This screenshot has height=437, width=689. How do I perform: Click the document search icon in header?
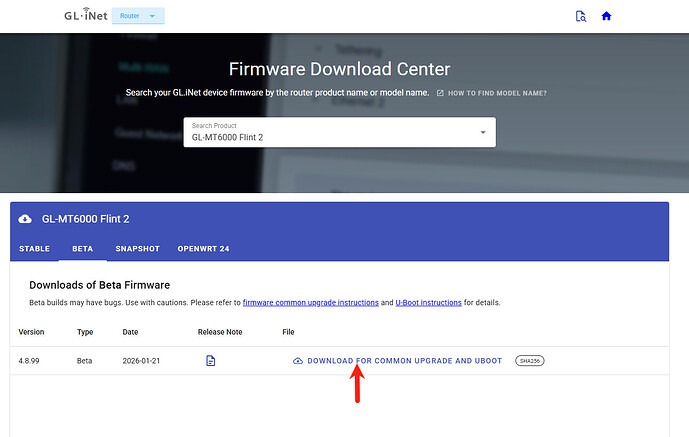coord(580,16)
